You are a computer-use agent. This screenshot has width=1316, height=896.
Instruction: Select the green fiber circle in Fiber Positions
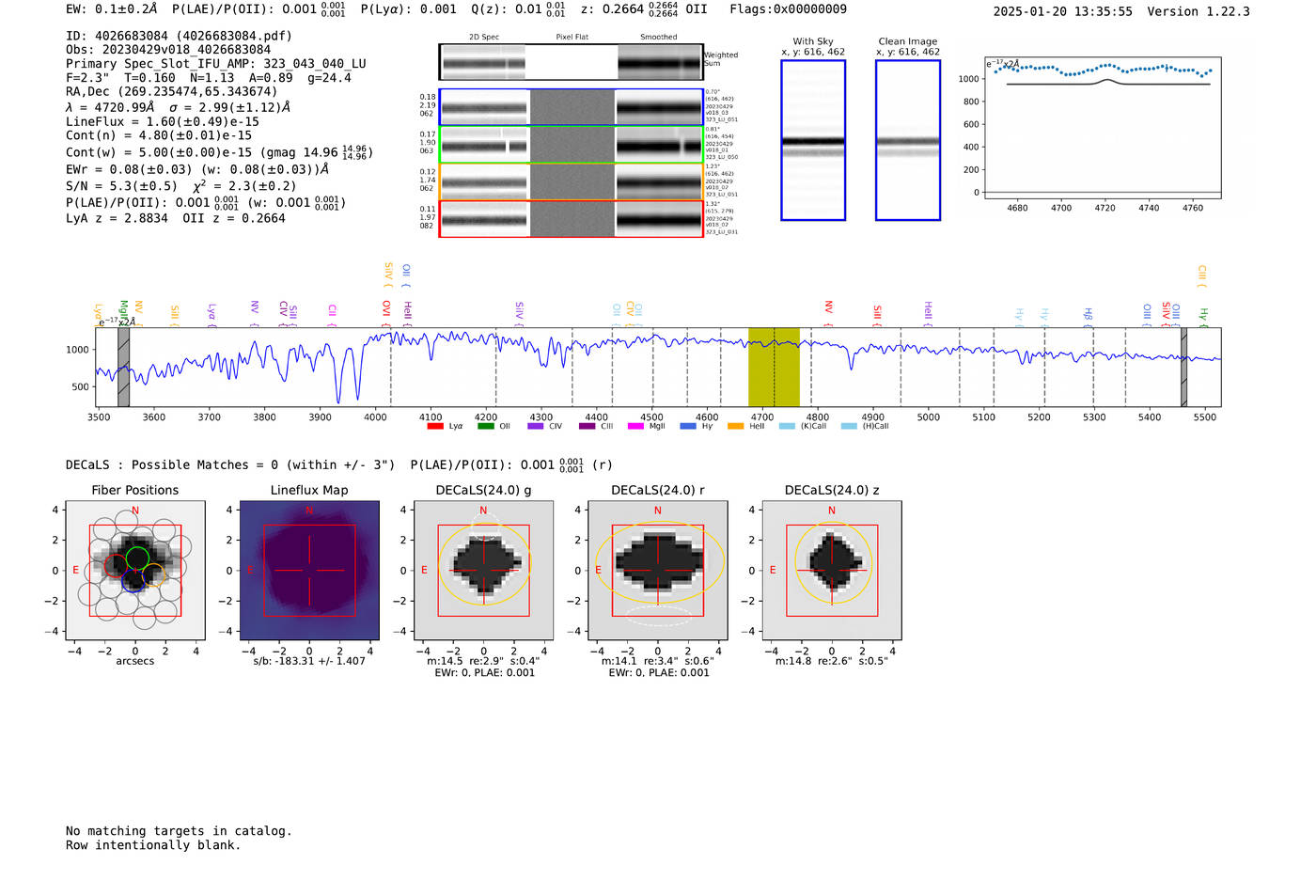pos(138,558)
